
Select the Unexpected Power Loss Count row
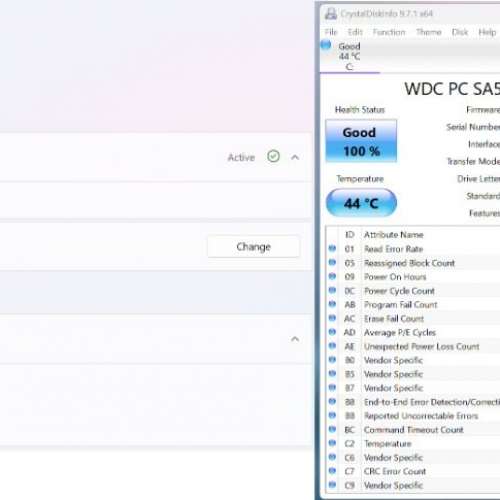point(413,347)
